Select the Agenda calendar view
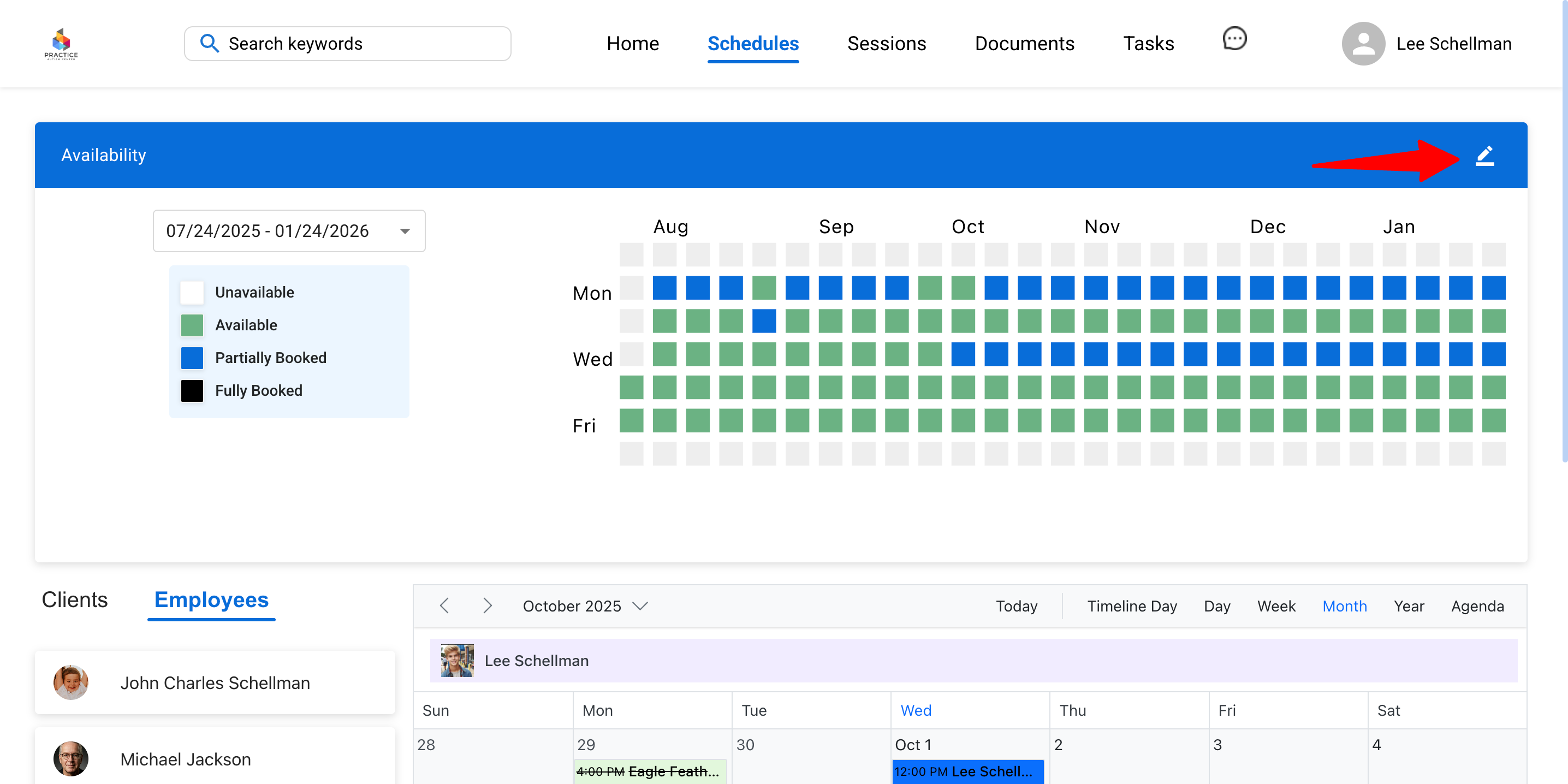This screenshot has height=784, width=1568. [x=1477, y=605]
